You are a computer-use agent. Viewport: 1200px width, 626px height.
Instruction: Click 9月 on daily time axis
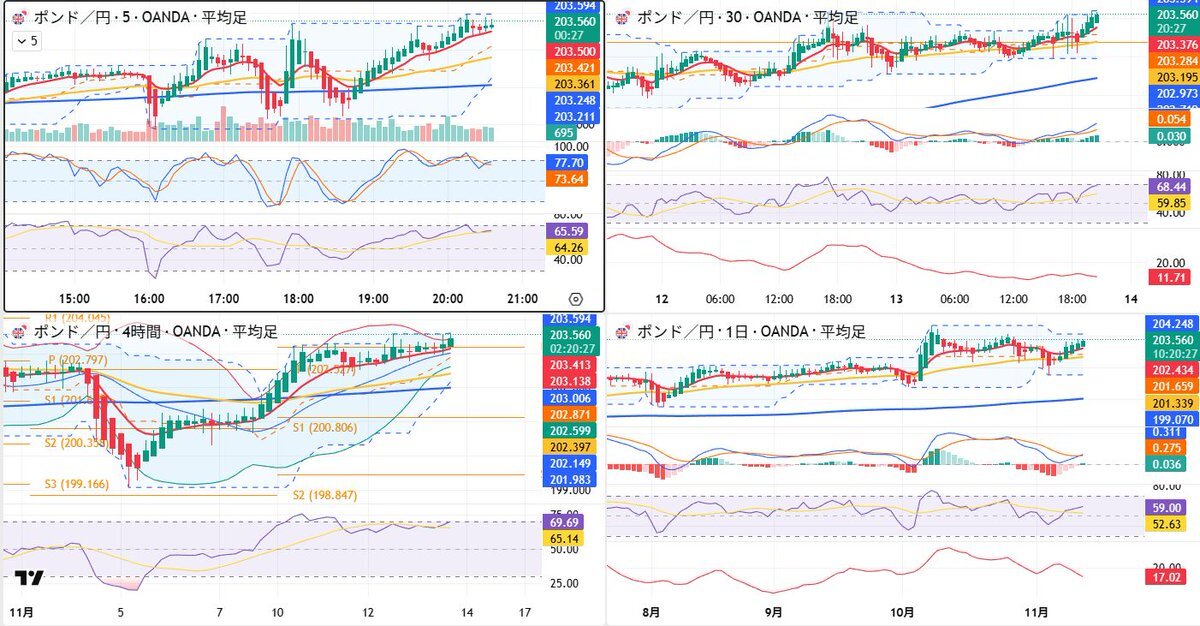pos(774,612)
